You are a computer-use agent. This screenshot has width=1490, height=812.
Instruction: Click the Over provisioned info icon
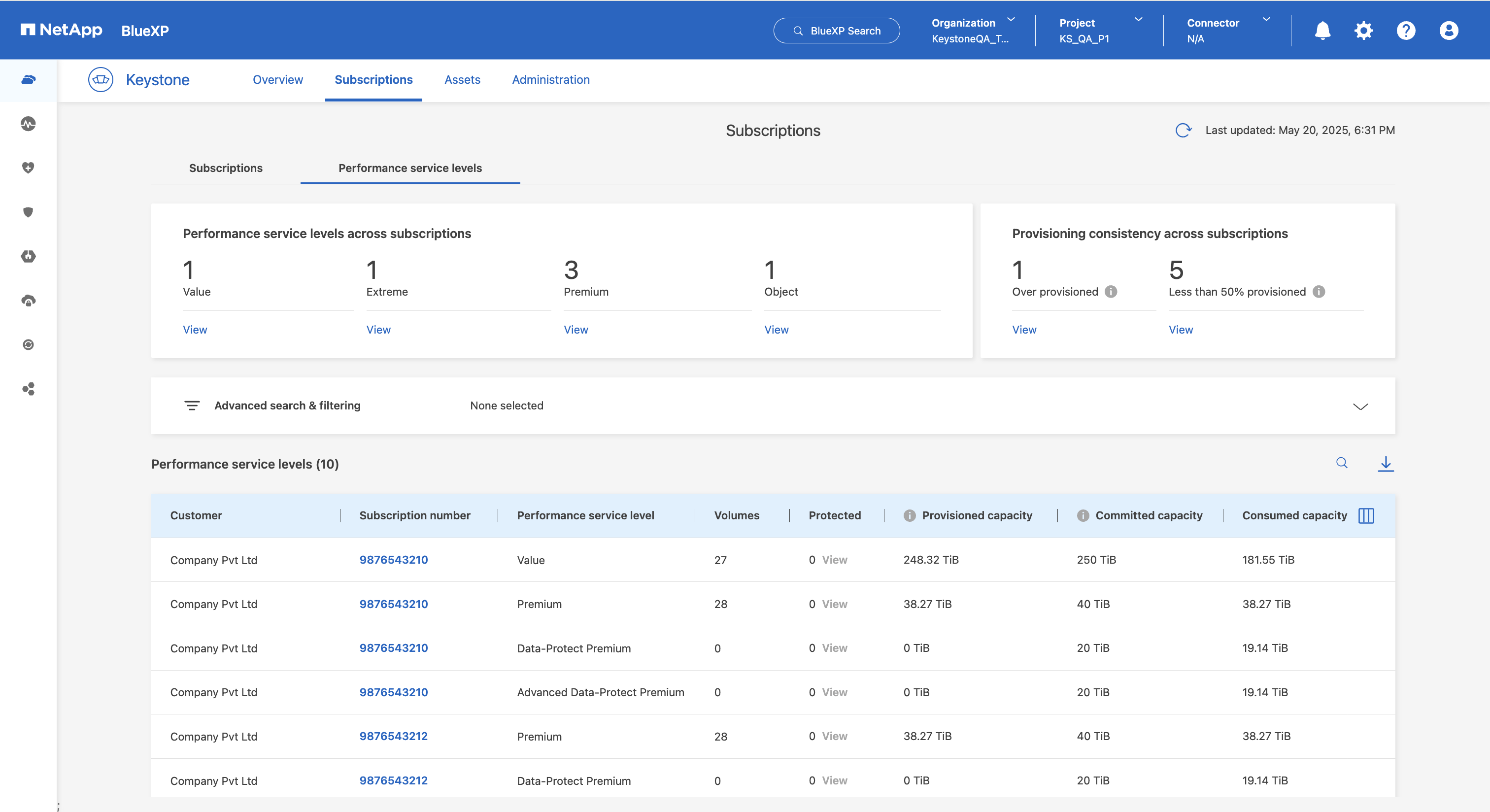[x=1111, y=292]
